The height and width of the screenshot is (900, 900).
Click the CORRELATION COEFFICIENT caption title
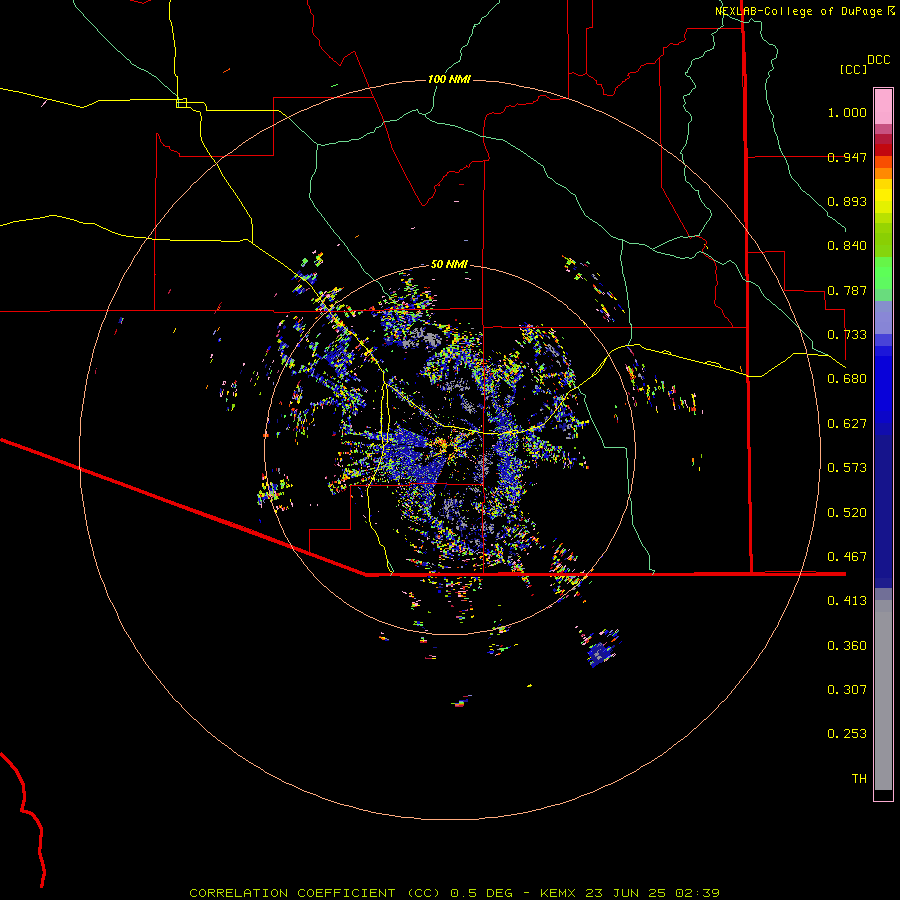tap(292, 893)
